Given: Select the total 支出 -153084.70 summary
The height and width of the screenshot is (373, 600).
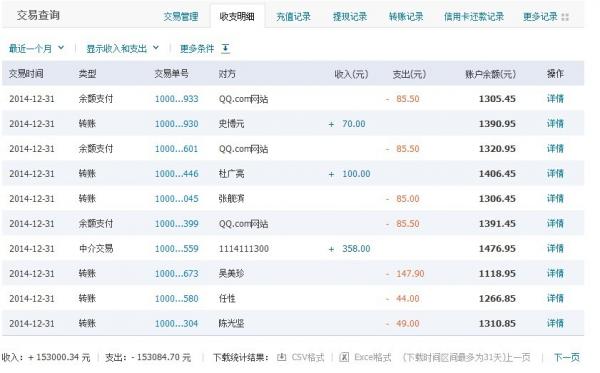Looking at the screenshot, I should pyautogui.click(x=148, y=357).
